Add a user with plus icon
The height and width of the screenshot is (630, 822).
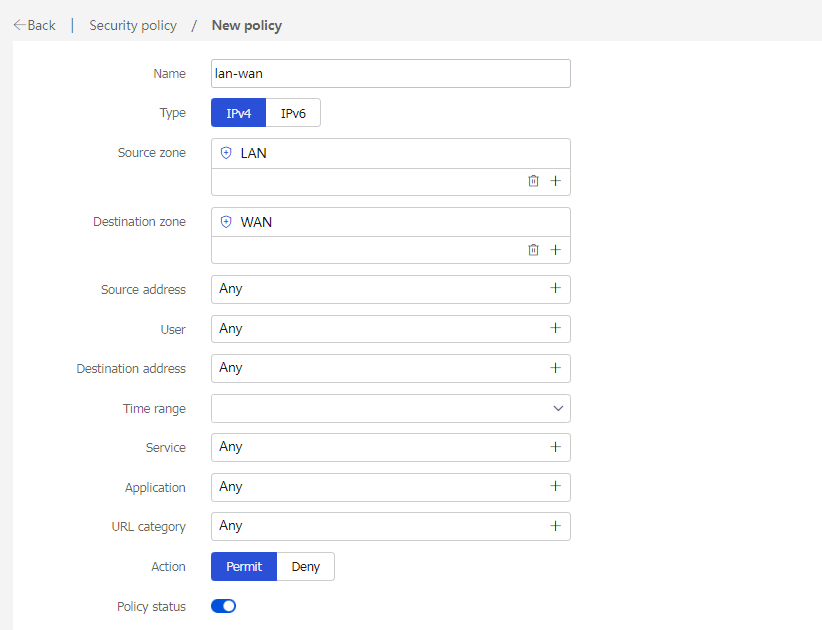[x=555, y=328]
